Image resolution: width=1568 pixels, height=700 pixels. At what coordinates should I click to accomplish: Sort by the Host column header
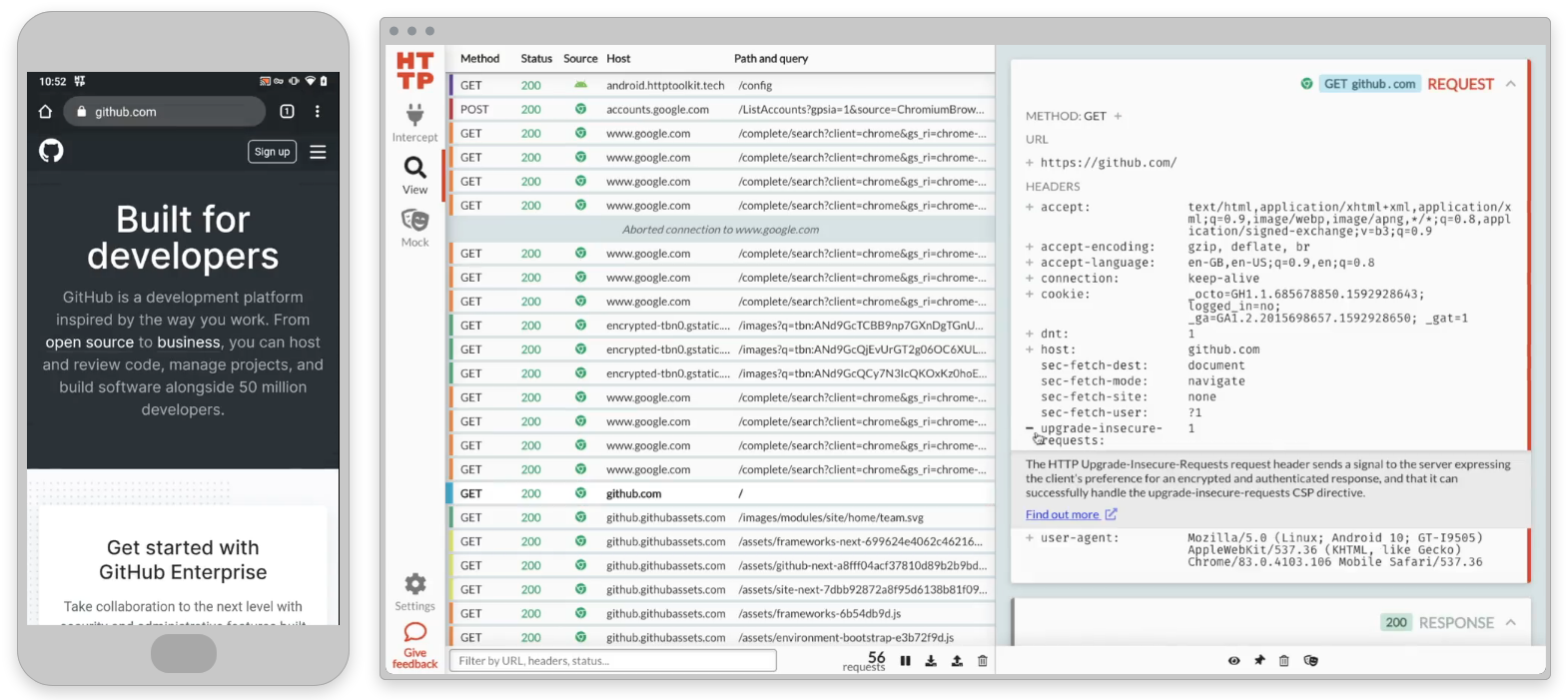click(618, 59)
